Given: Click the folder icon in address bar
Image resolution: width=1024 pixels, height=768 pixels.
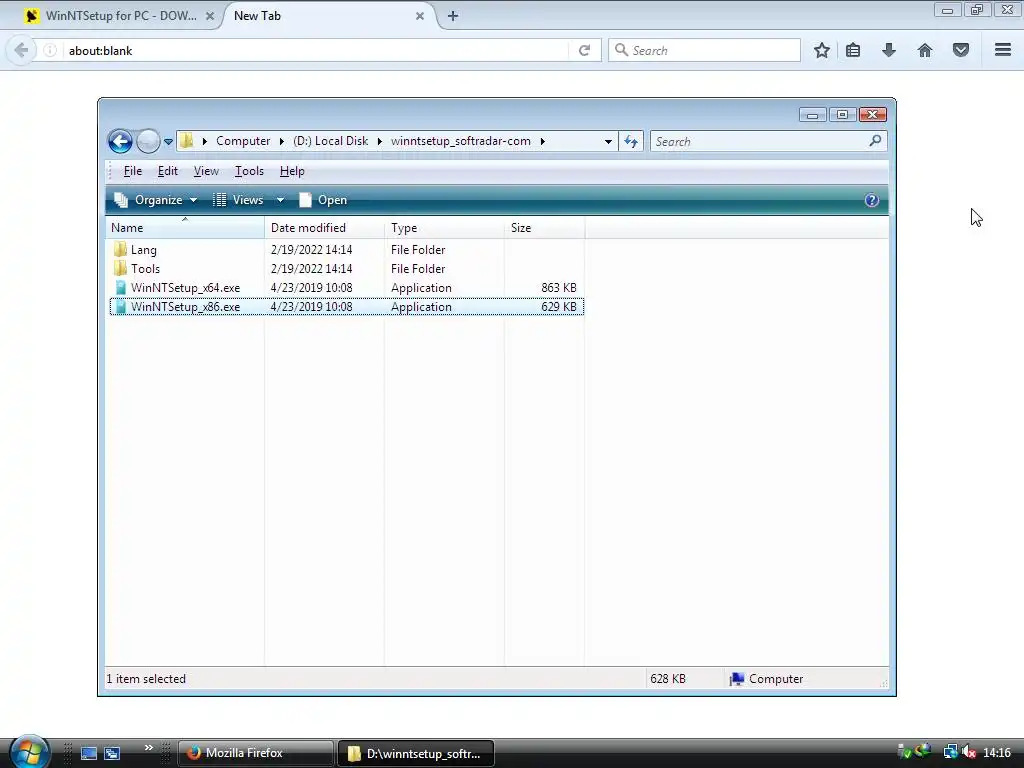Looking at the screenshot, I should pos(187,141).
